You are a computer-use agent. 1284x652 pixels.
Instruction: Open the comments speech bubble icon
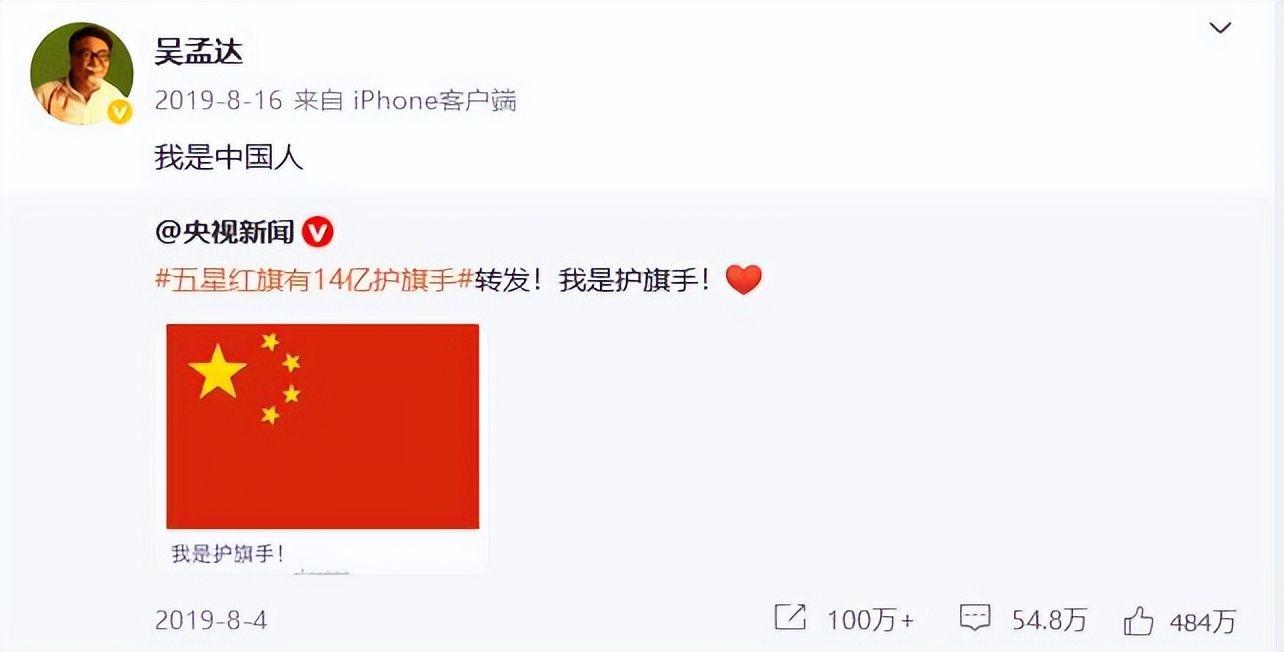975,620
